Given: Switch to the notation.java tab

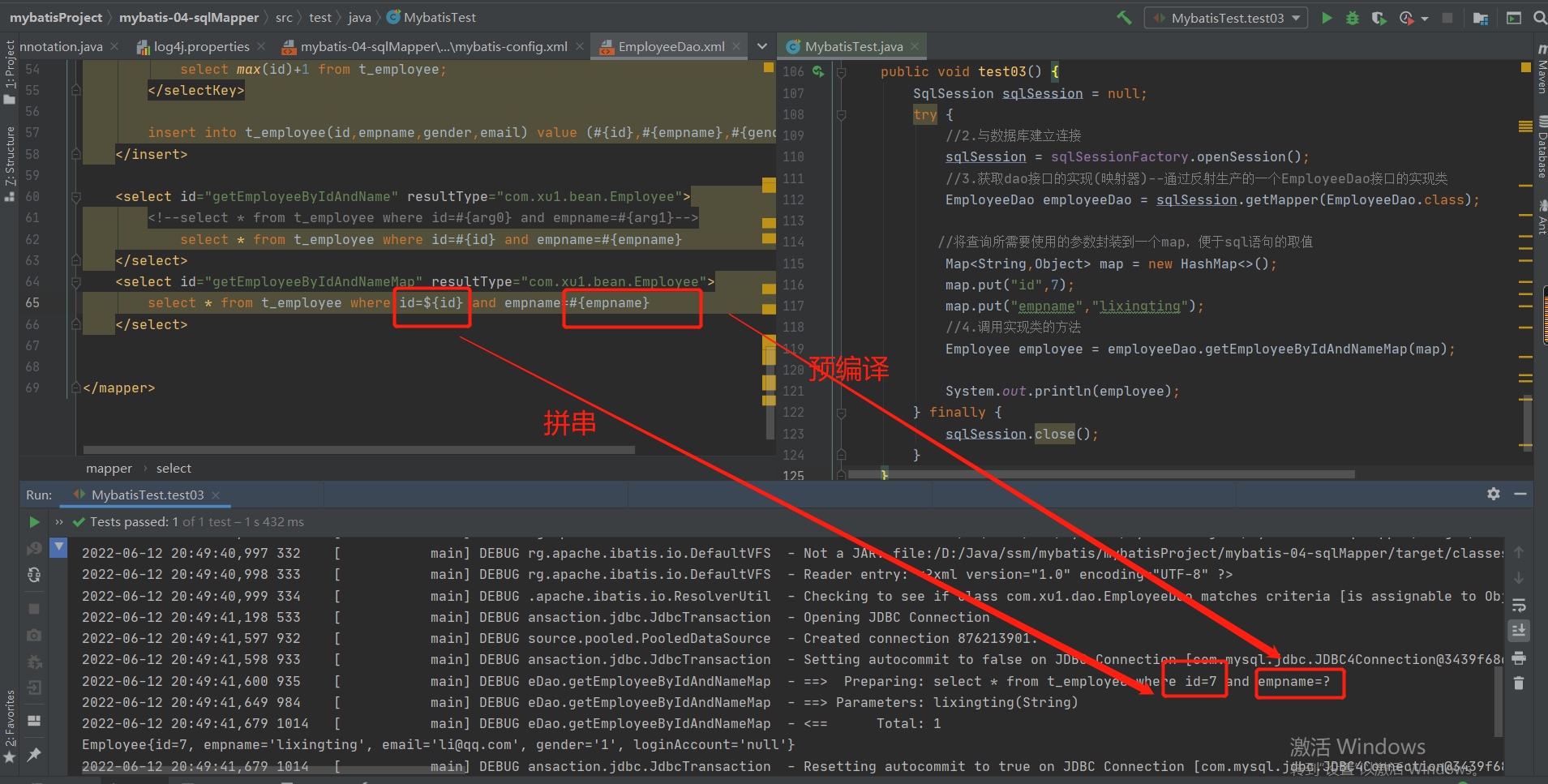Looking at the screenshot, I should (61, 46).
